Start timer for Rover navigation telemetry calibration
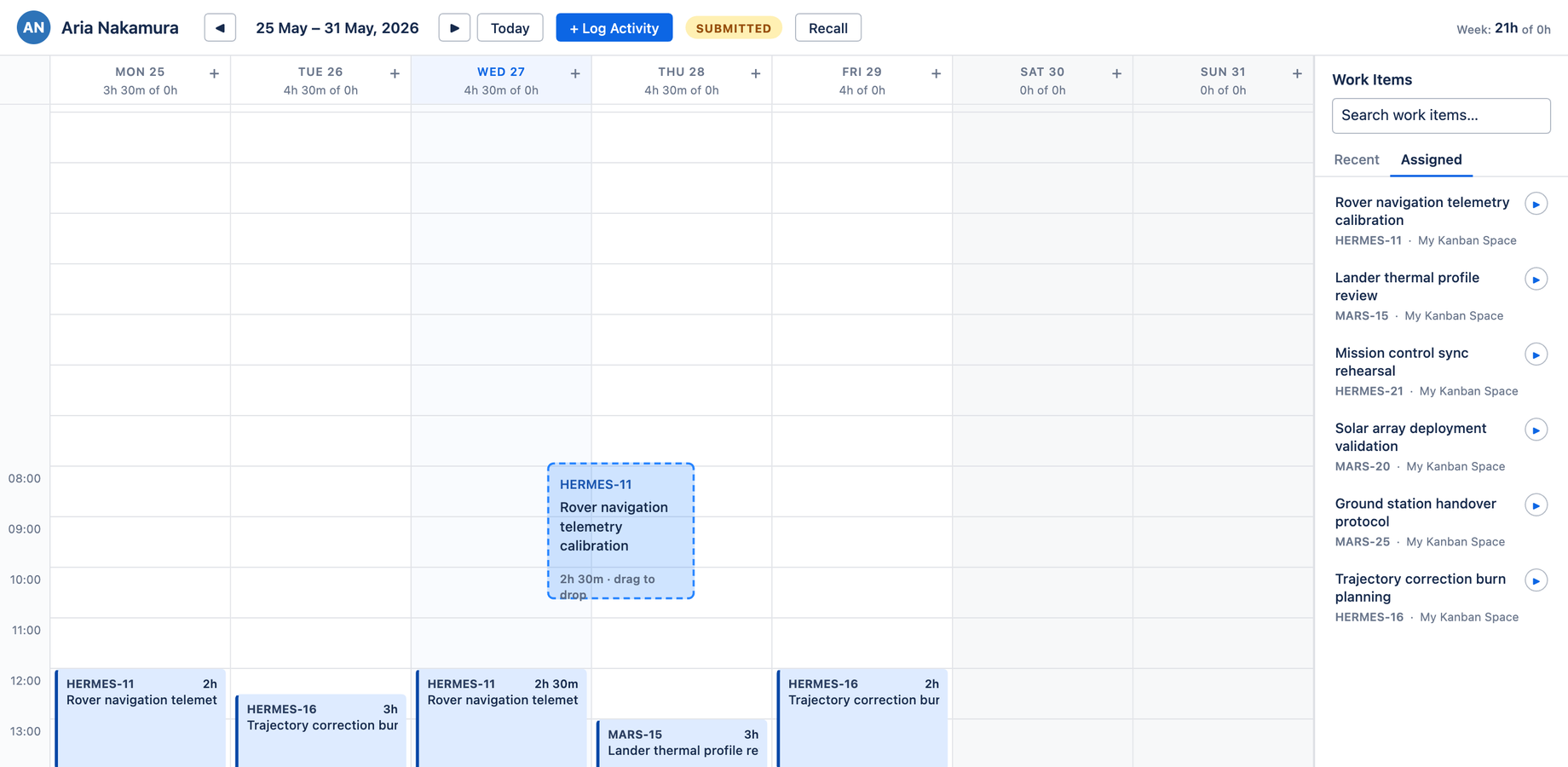 pos(1536,204)
